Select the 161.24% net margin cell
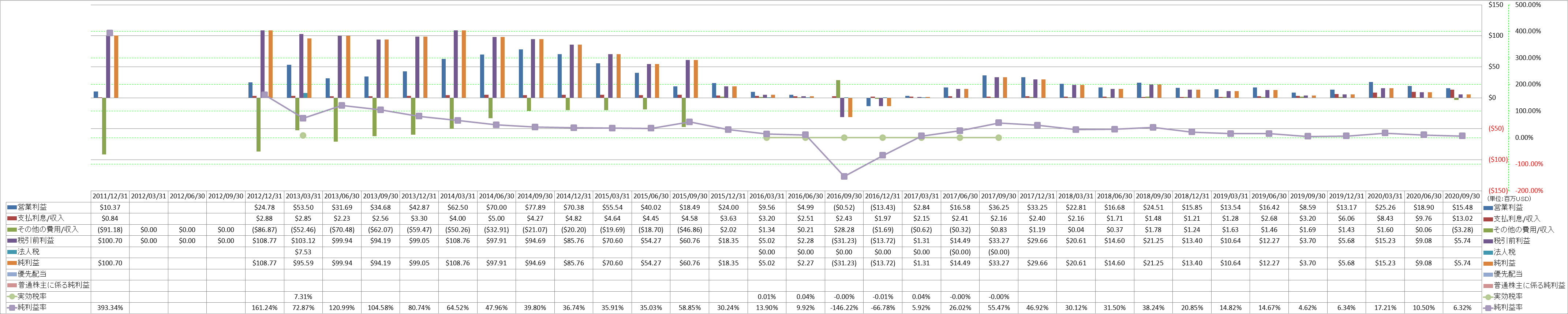The image size is (1568, 314). coord(264,307)
